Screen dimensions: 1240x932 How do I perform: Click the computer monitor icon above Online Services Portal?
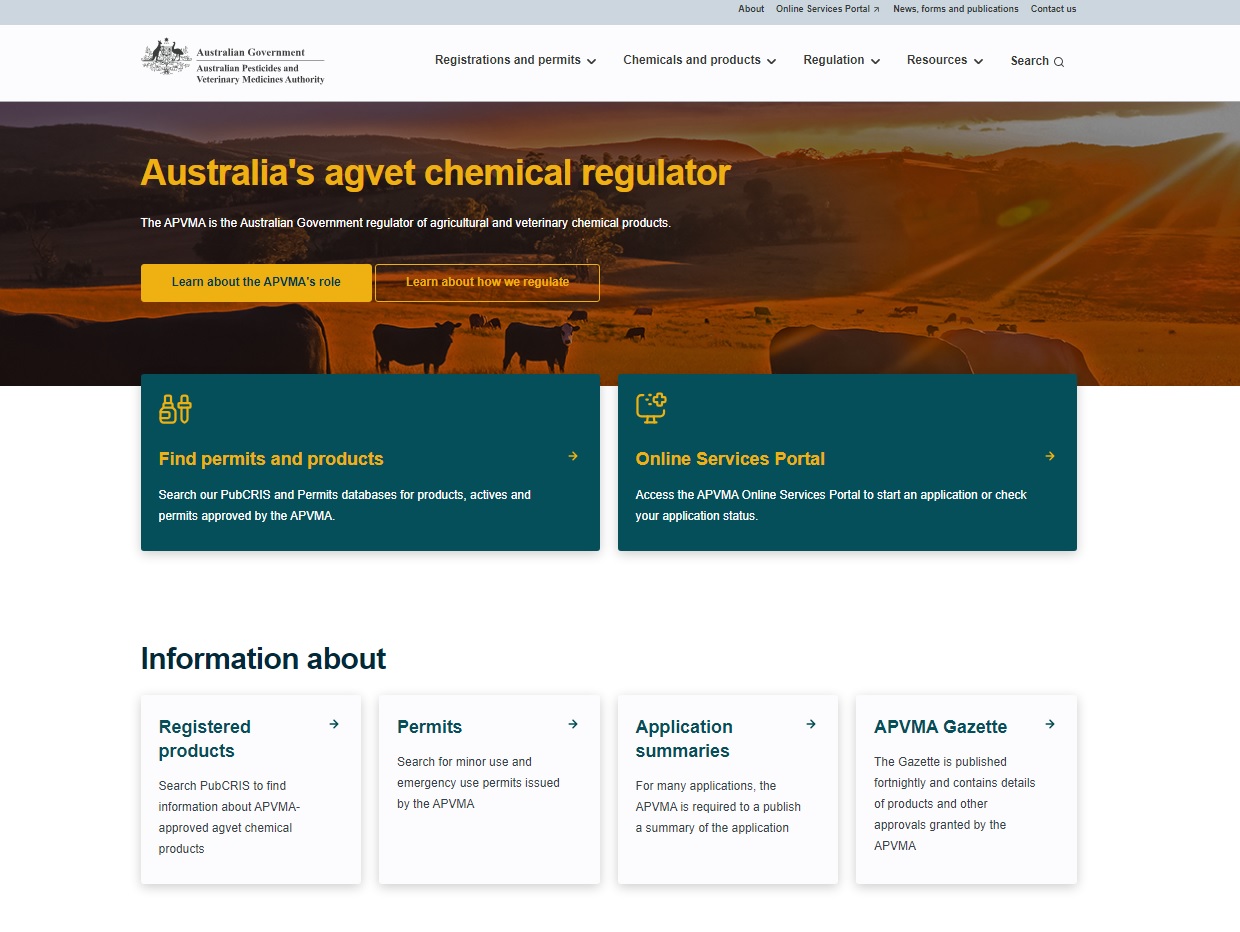tap(651, 408)
